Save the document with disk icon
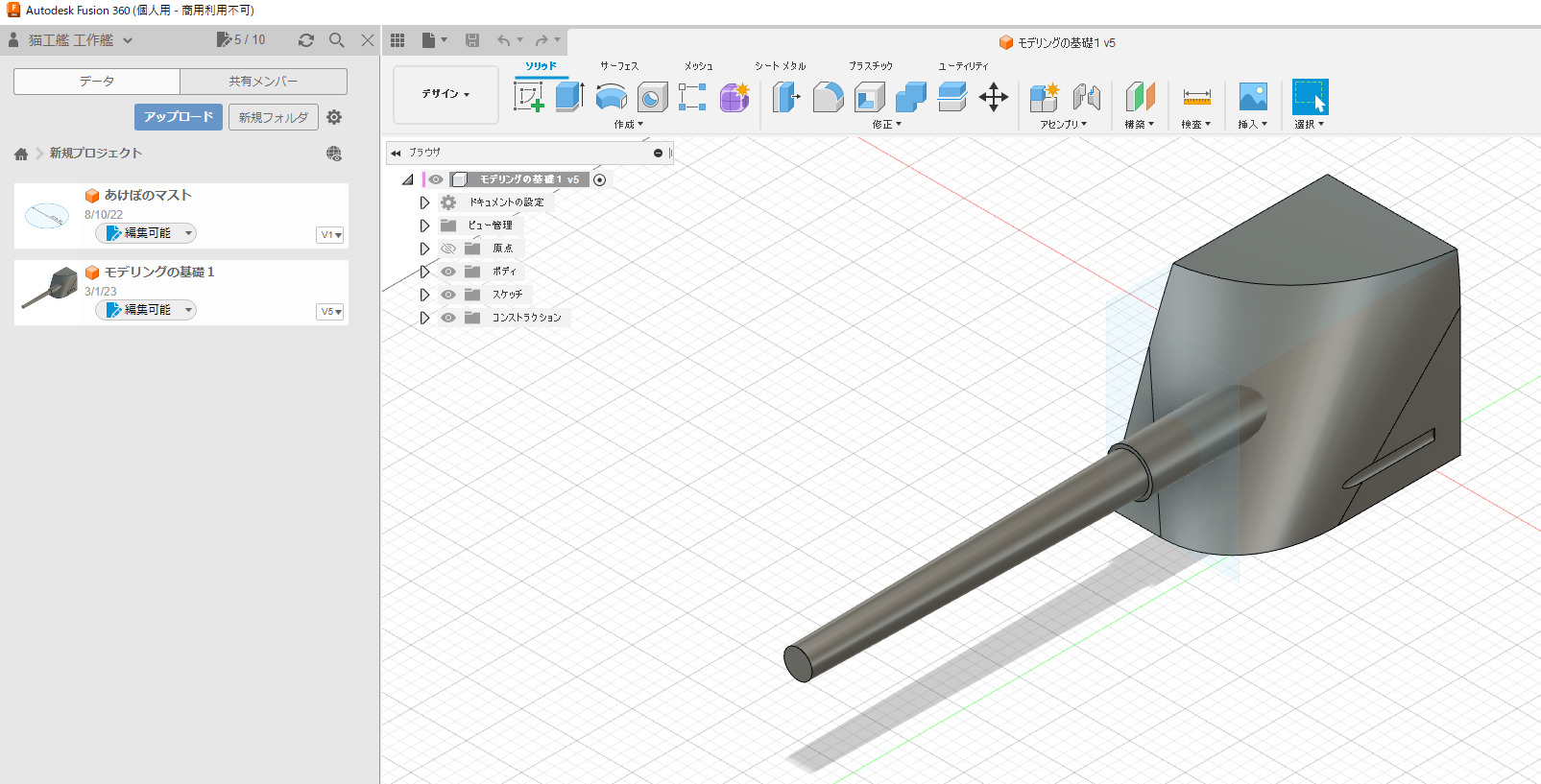 [472, 40]
